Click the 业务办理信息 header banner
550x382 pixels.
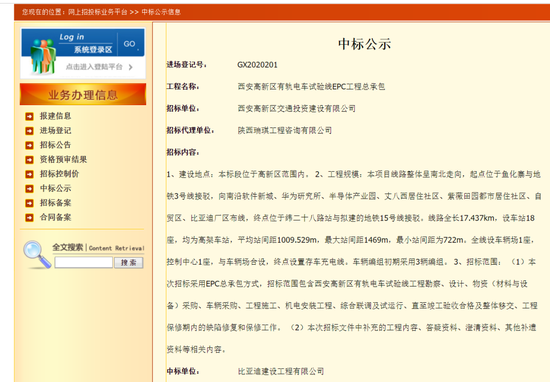click(x=83, y=94)
